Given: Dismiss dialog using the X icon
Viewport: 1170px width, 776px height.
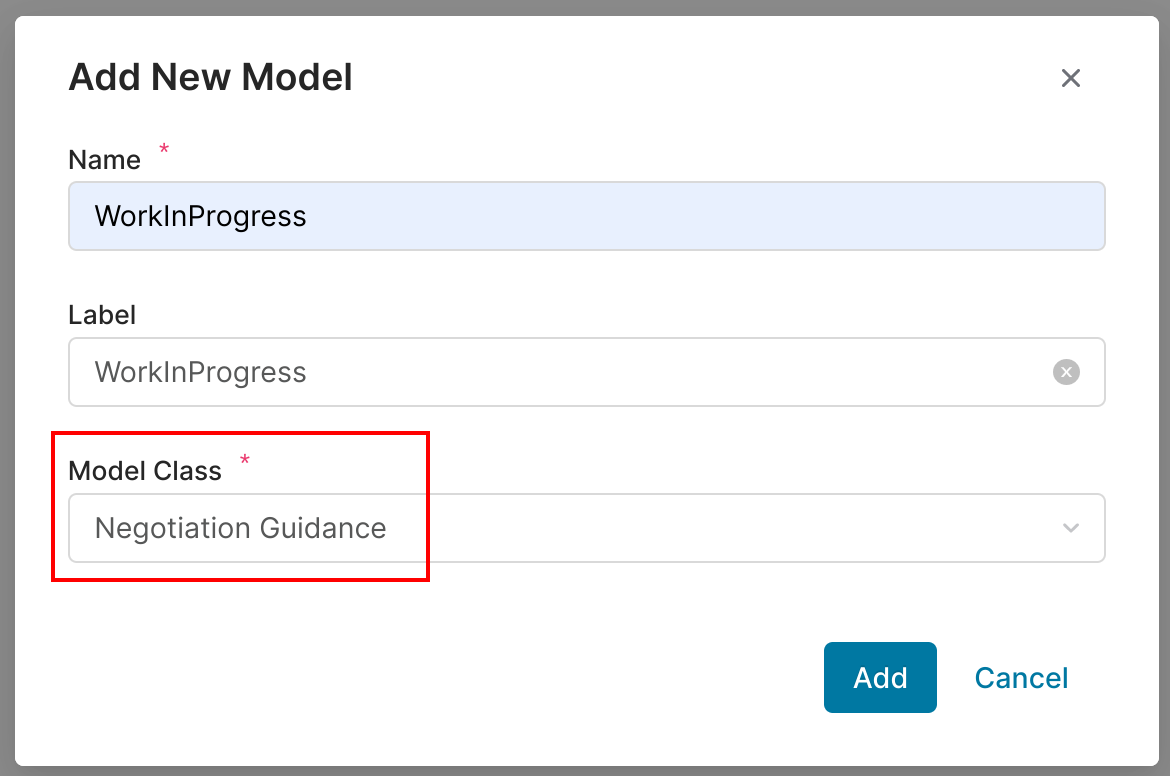Looking at the screenshot, I should (x=1071, y=78).
